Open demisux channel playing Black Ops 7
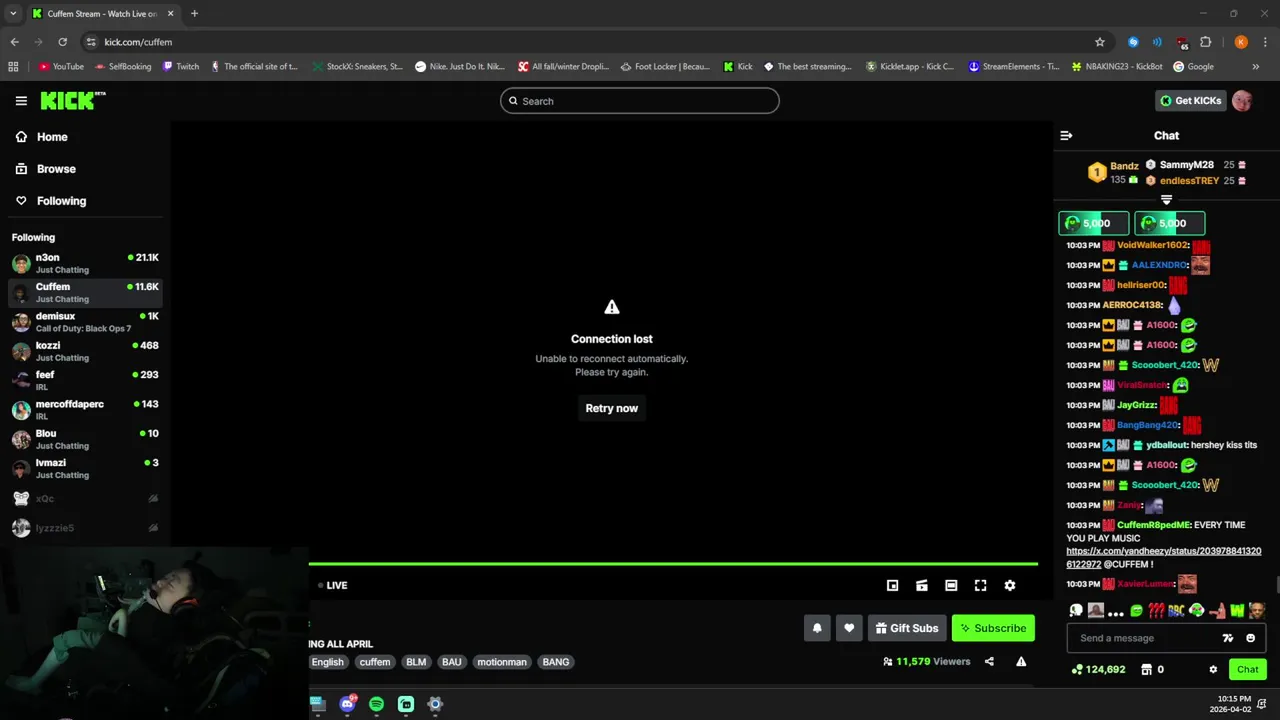The width and height of the screenshot is (1280, 720). pos(85,321)
